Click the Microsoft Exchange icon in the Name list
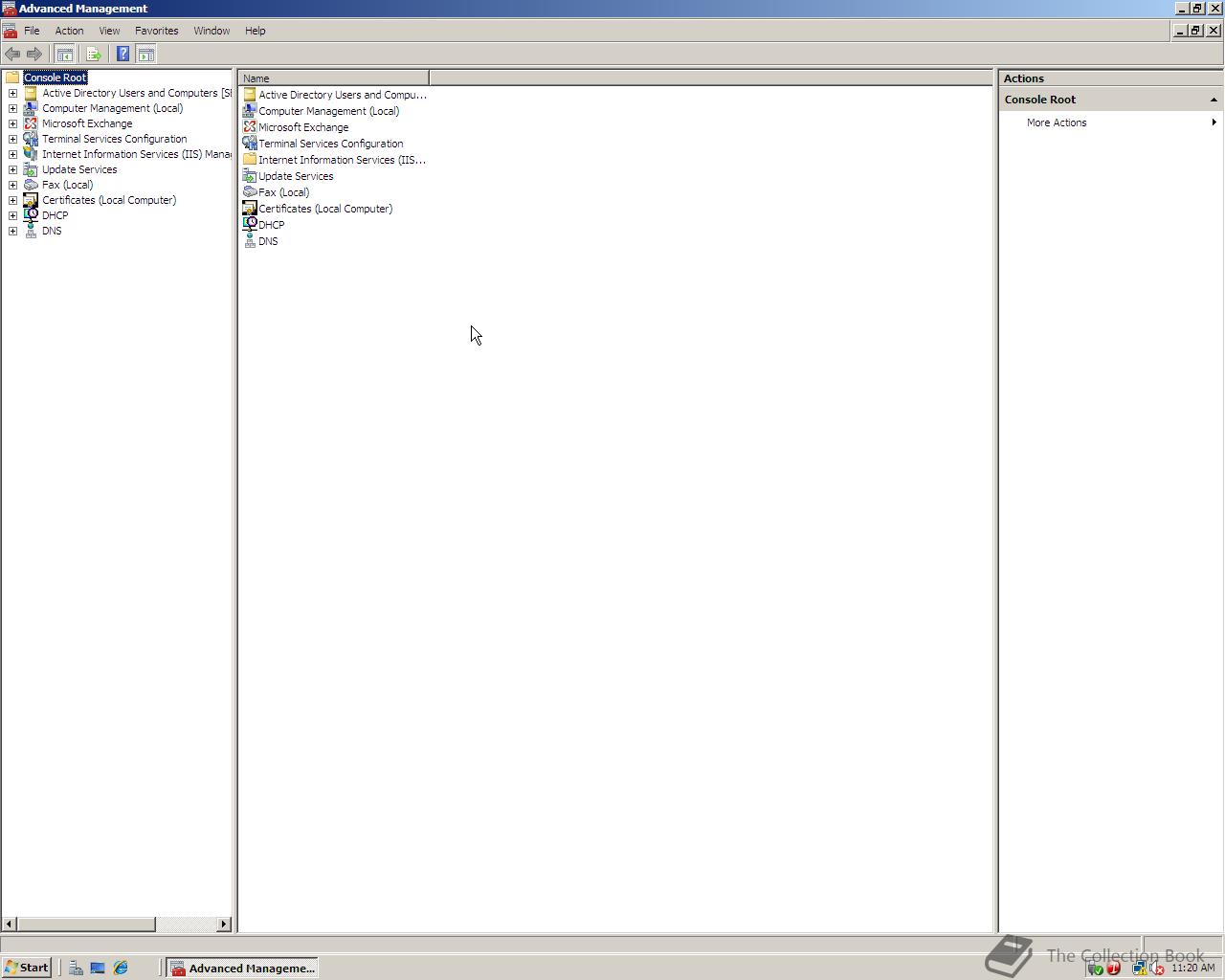Screen dimensions: 1225x980 (x=250, y=127)
